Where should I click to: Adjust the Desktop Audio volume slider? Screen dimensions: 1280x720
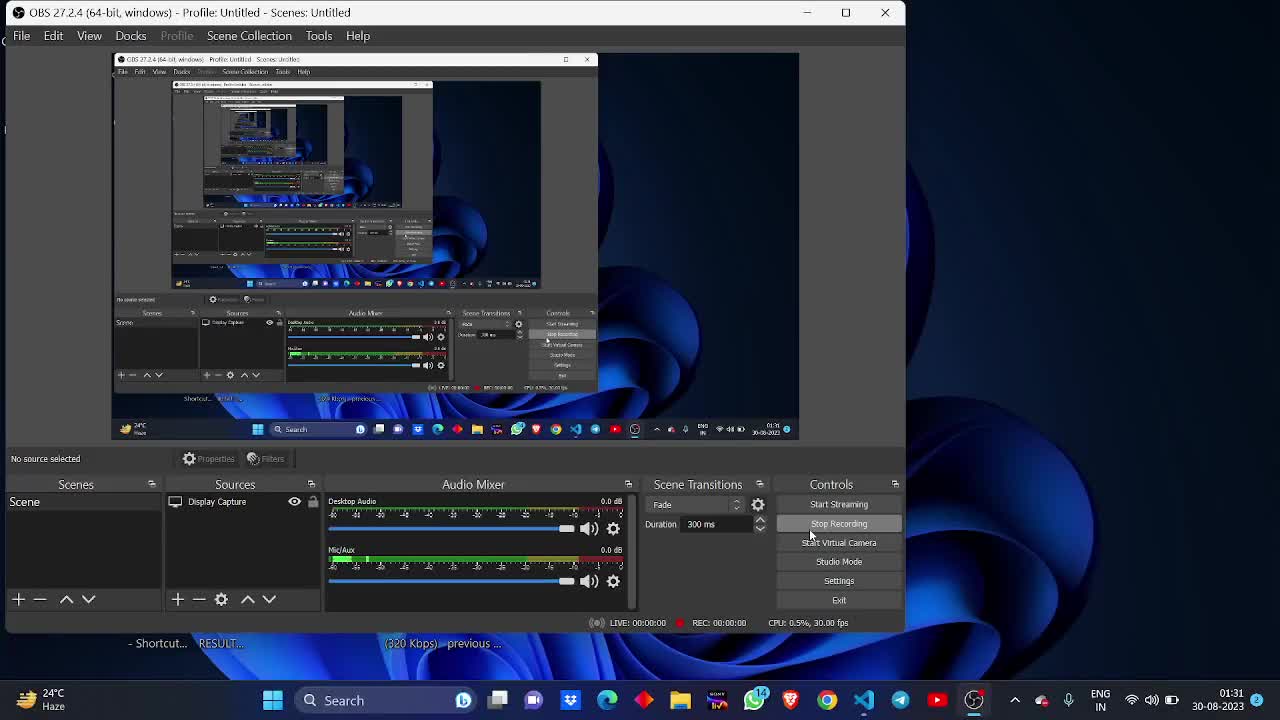(x=452, y=529)
